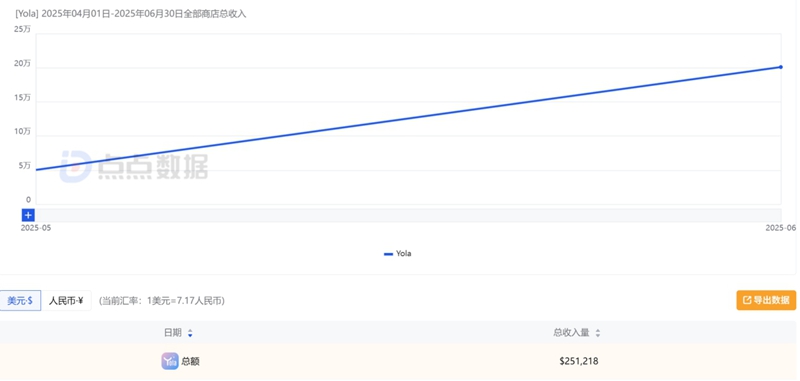Click the 2025-06 x-axis label
Image resolution: width=800 pixels, height=381 pixels.
pyautogui.click(x=781, y=228)
